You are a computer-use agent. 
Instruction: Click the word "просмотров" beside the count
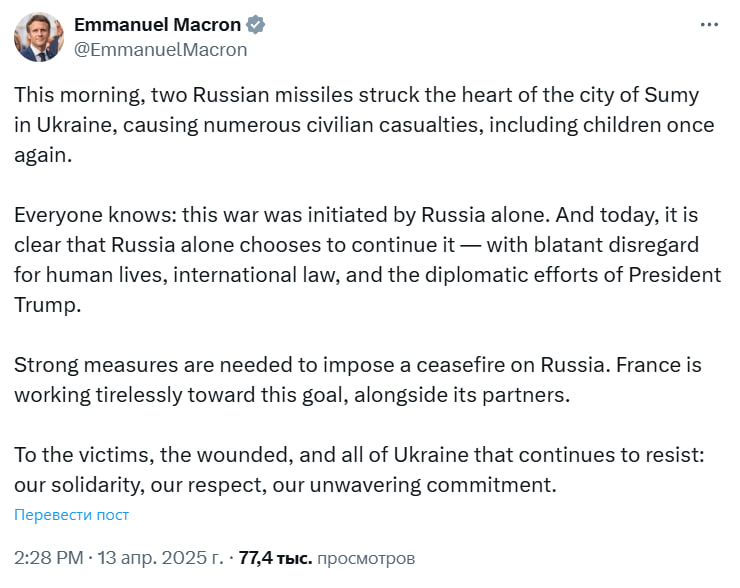[366, 558]
